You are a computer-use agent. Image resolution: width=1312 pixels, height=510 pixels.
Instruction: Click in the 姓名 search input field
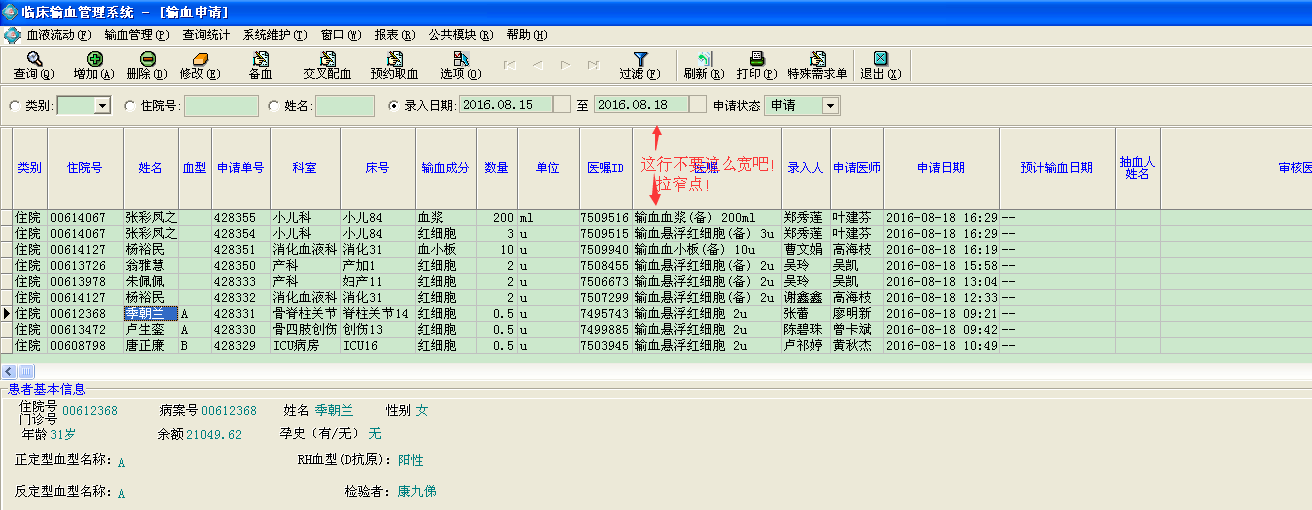(345, 105)
